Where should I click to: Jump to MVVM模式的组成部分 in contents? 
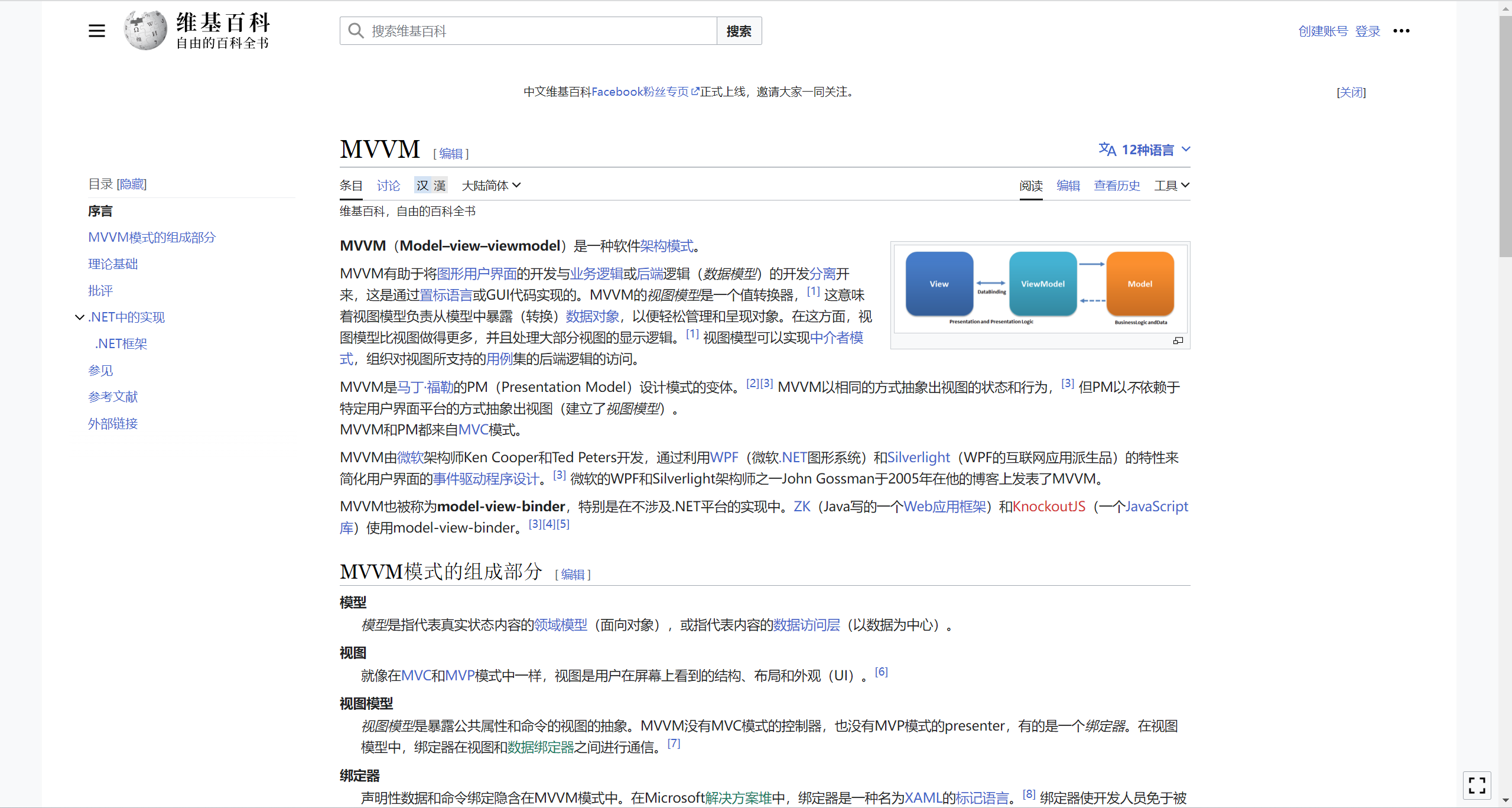[x=152, y=238]
